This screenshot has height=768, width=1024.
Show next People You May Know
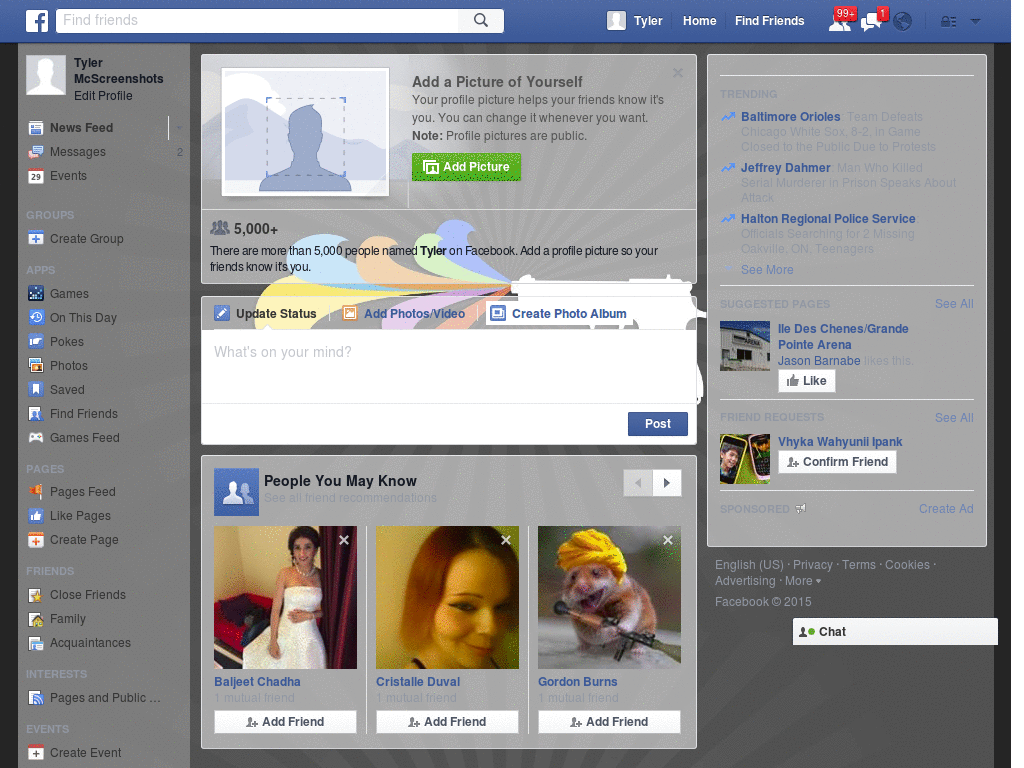[667, 483]
